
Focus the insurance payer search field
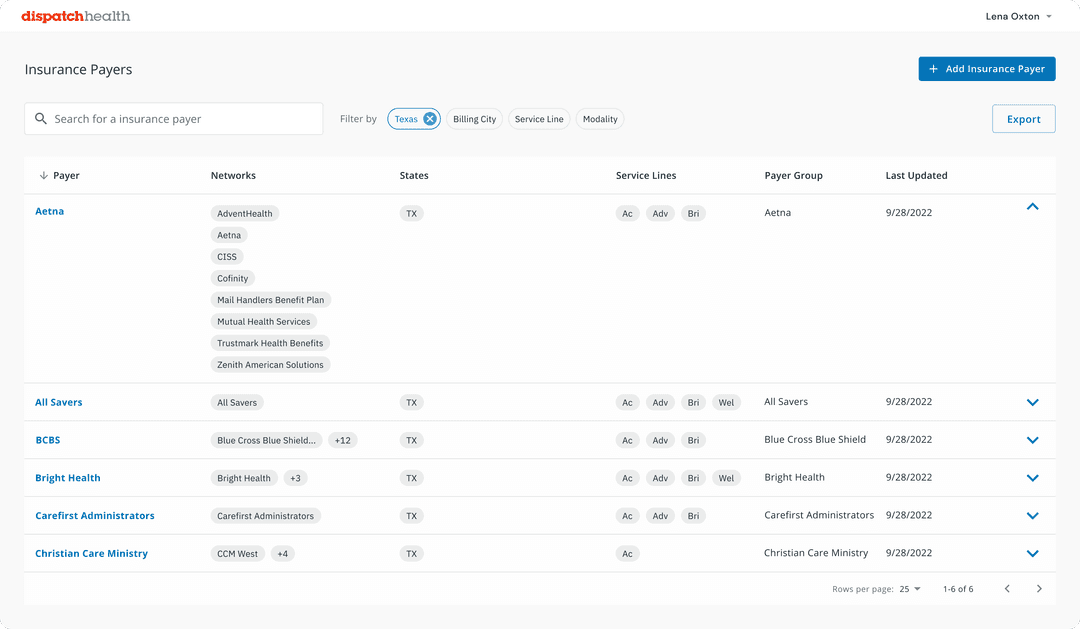click(x=174, y=118)
